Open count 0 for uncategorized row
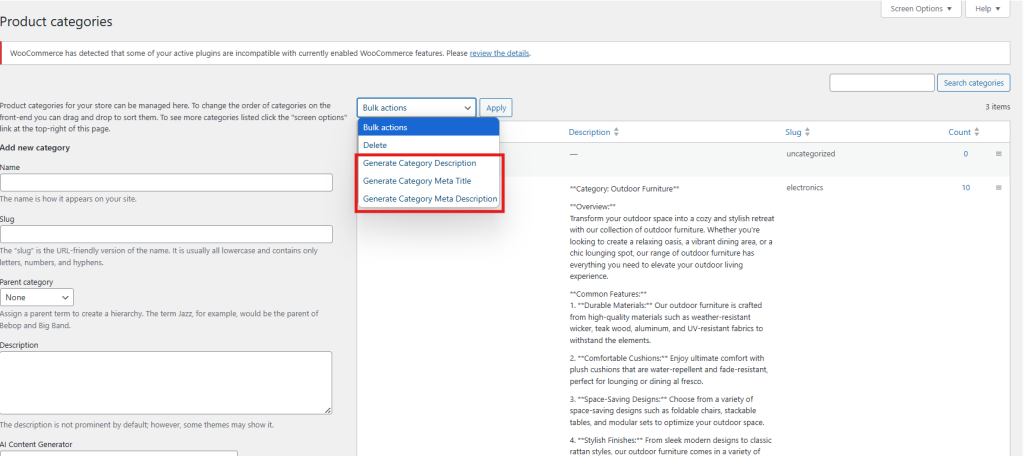This screenshot has width=1024, height=456. point(966,154)
